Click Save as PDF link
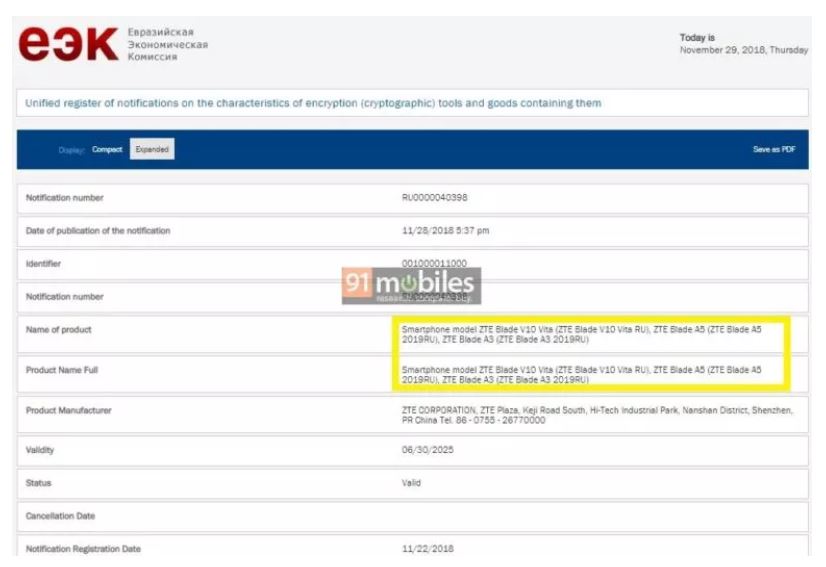The height and width of the screenshot is (567, 826). [x=774, y=150]
